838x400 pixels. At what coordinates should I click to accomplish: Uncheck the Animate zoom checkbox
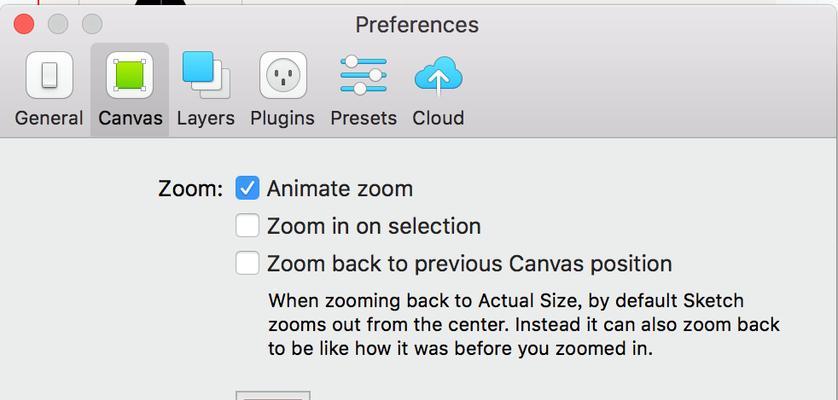pos(247,188)
